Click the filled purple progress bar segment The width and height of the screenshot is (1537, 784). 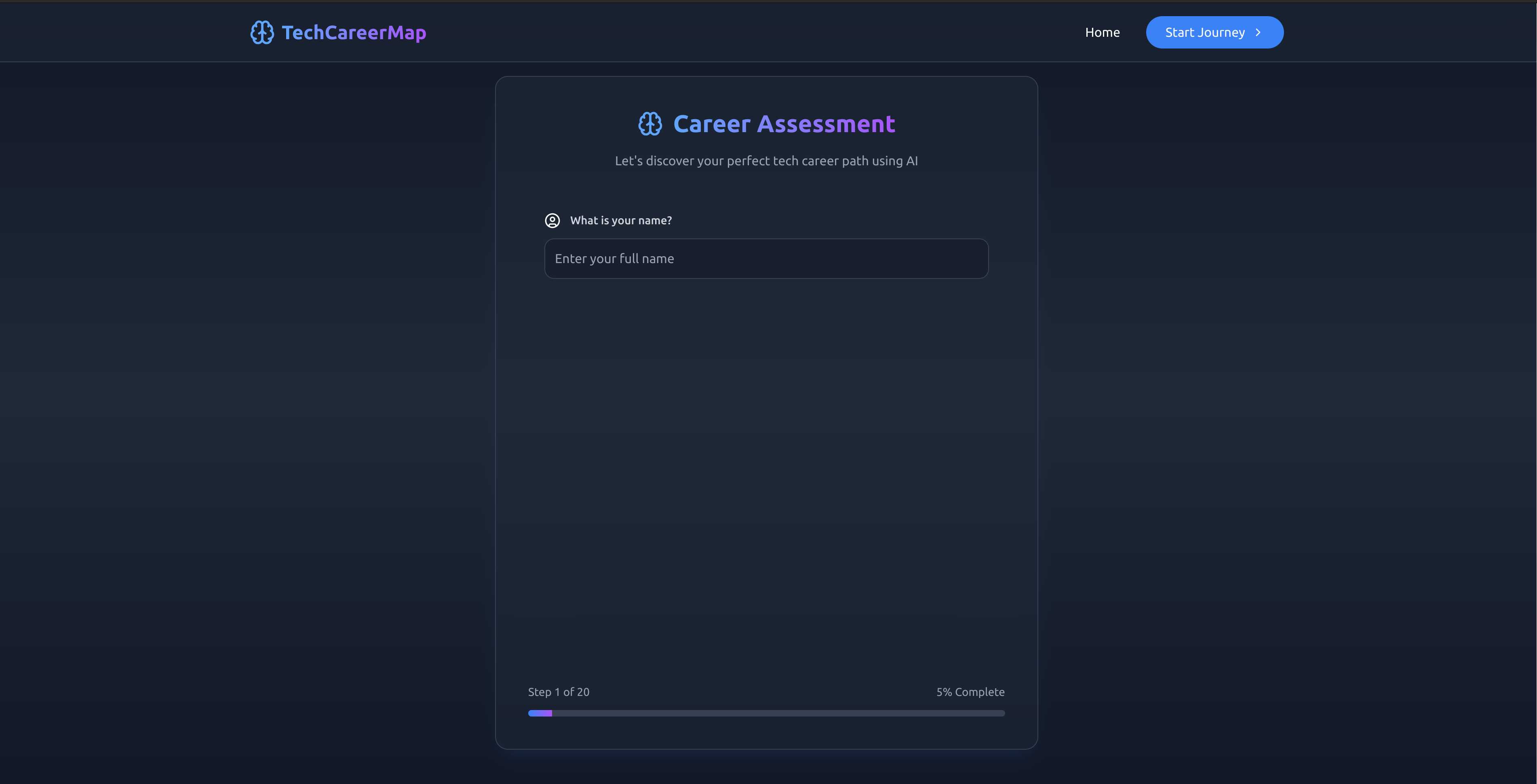click(x=540, y=713)
